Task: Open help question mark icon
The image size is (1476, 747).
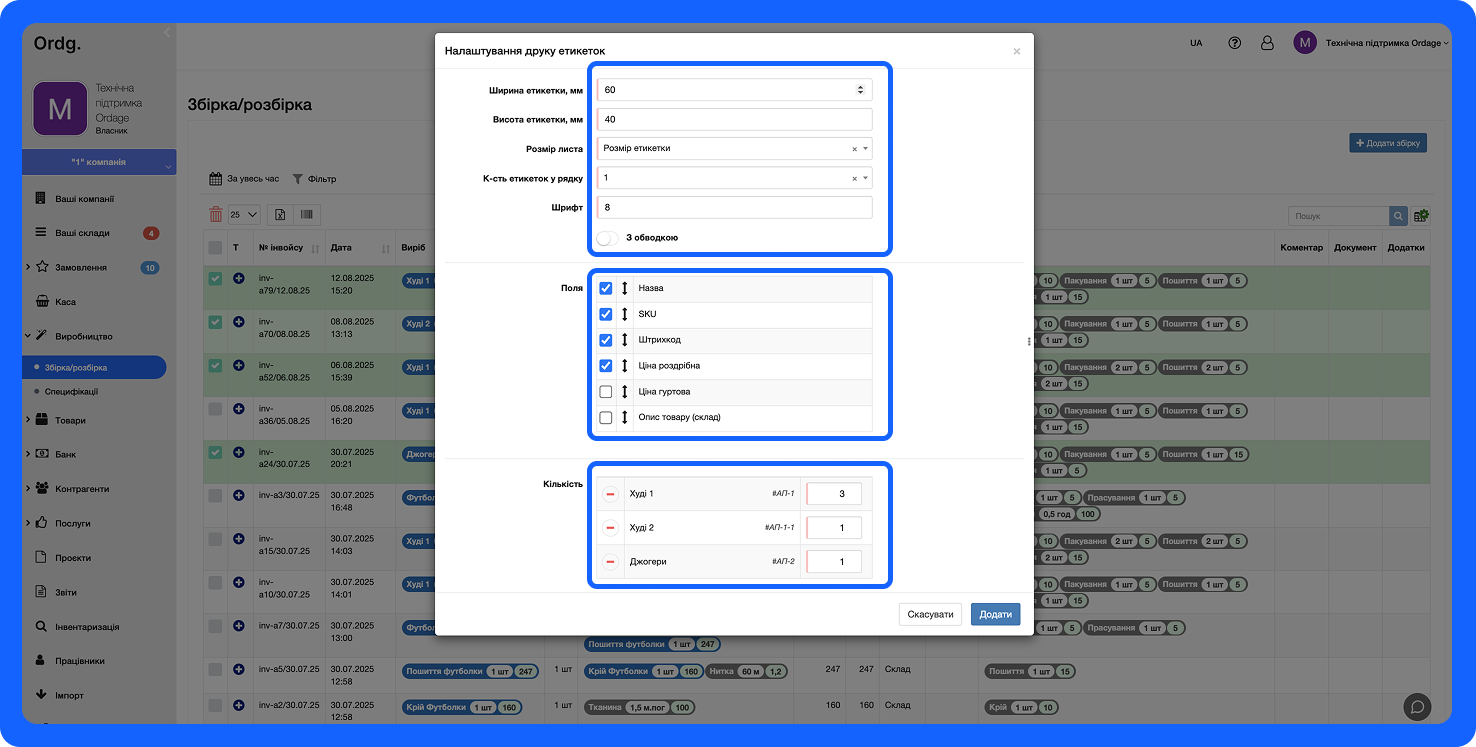Action: tap(1235, 43)
